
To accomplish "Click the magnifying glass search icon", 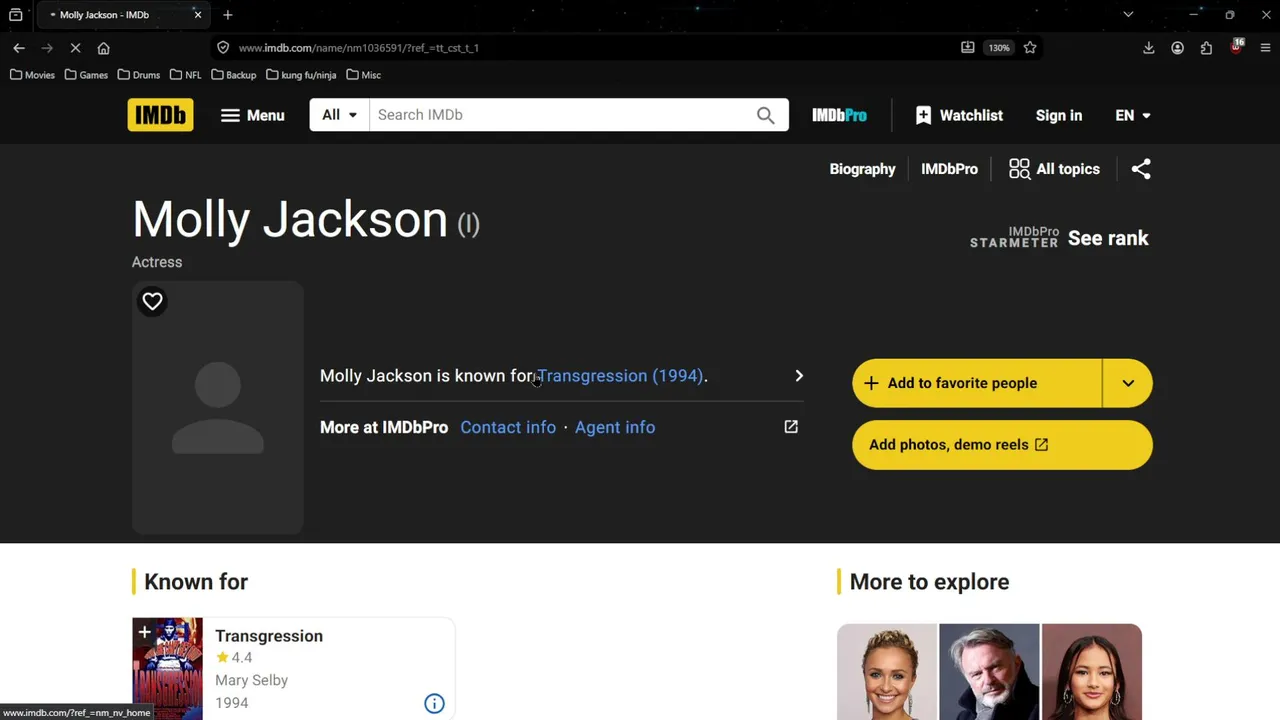I will (766, 115).
